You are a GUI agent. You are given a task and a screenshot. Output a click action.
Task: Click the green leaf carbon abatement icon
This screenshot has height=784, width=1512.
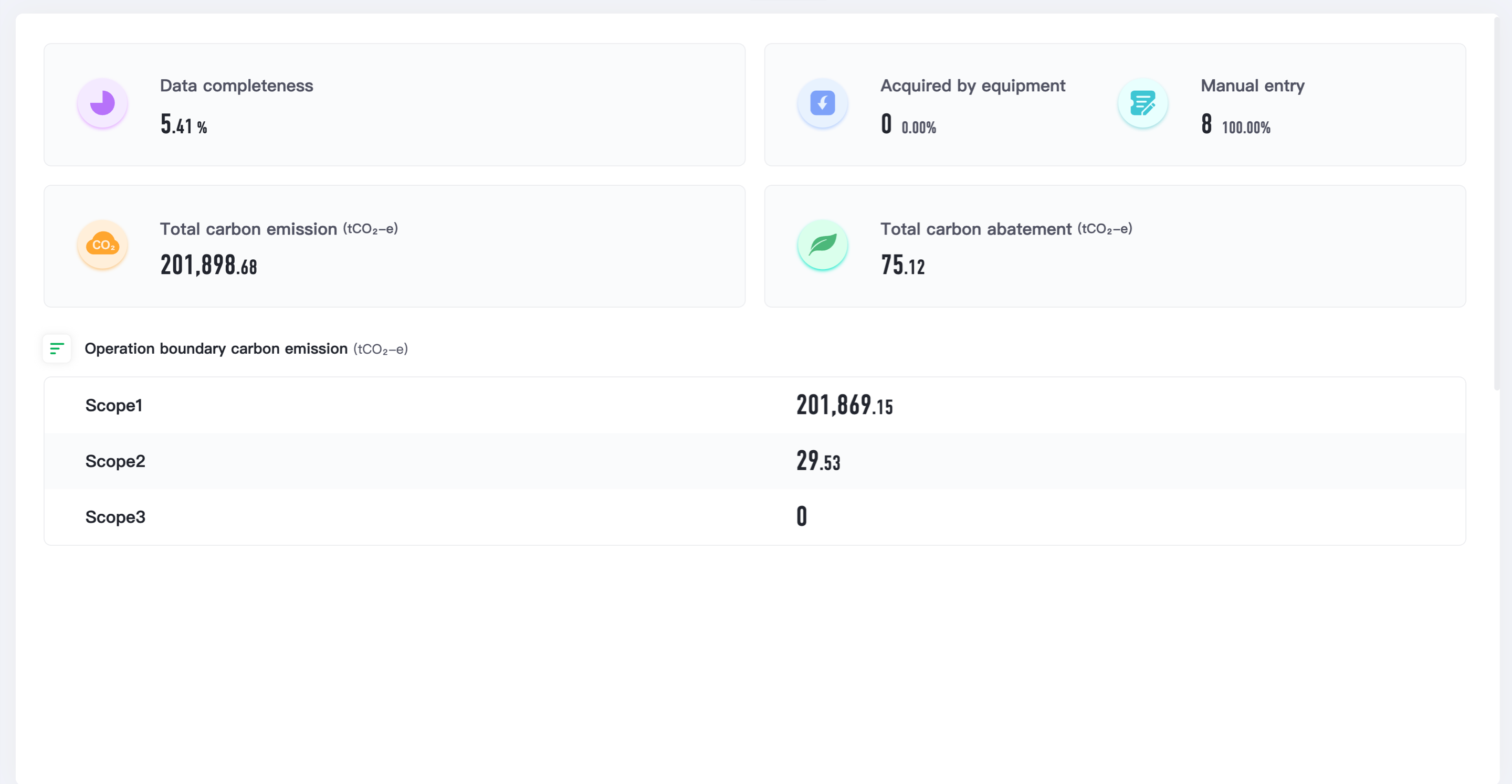pos(822,245)
